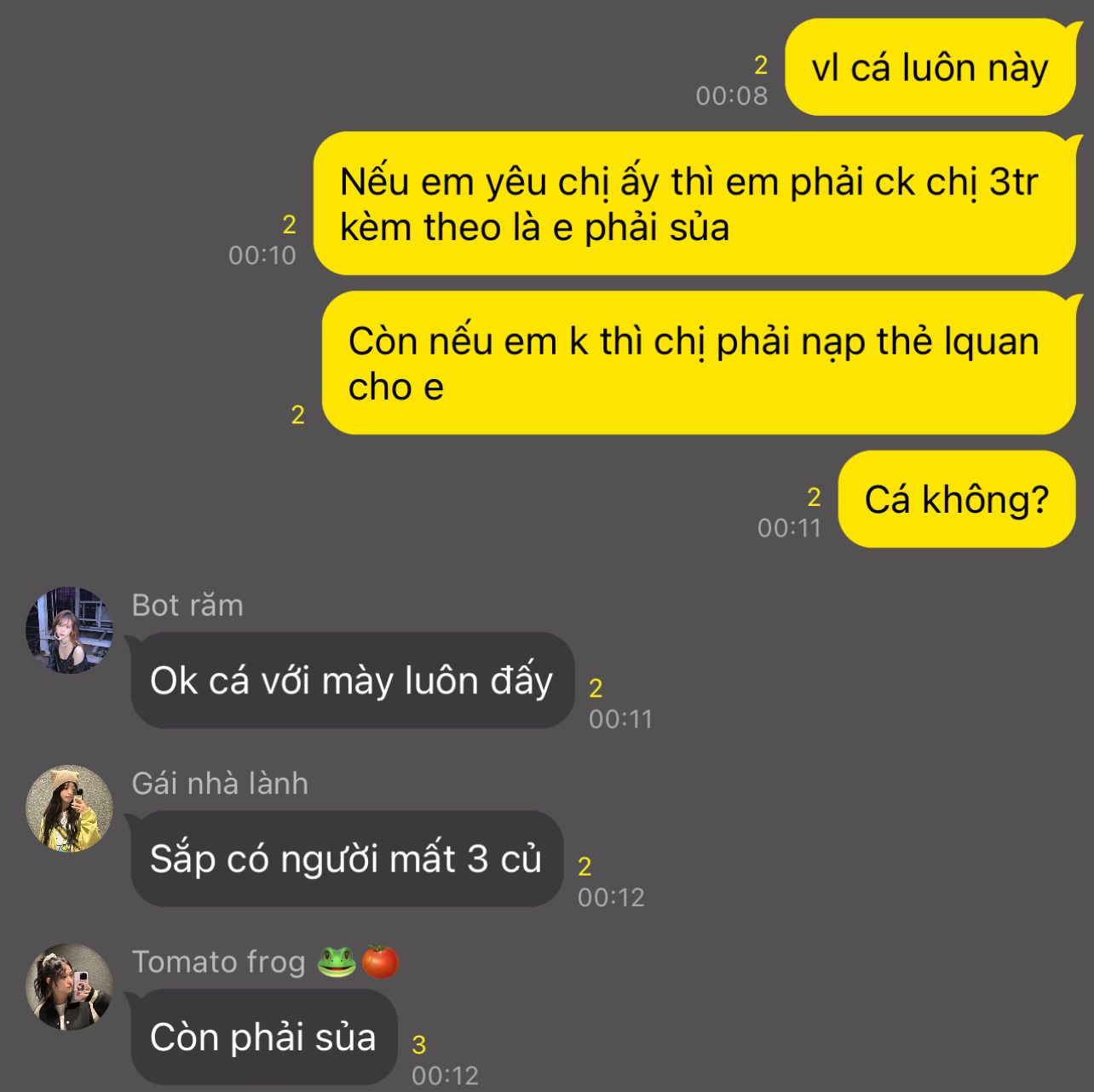
Task: Tap the read count above 00:08
Action: coord(761,65)
